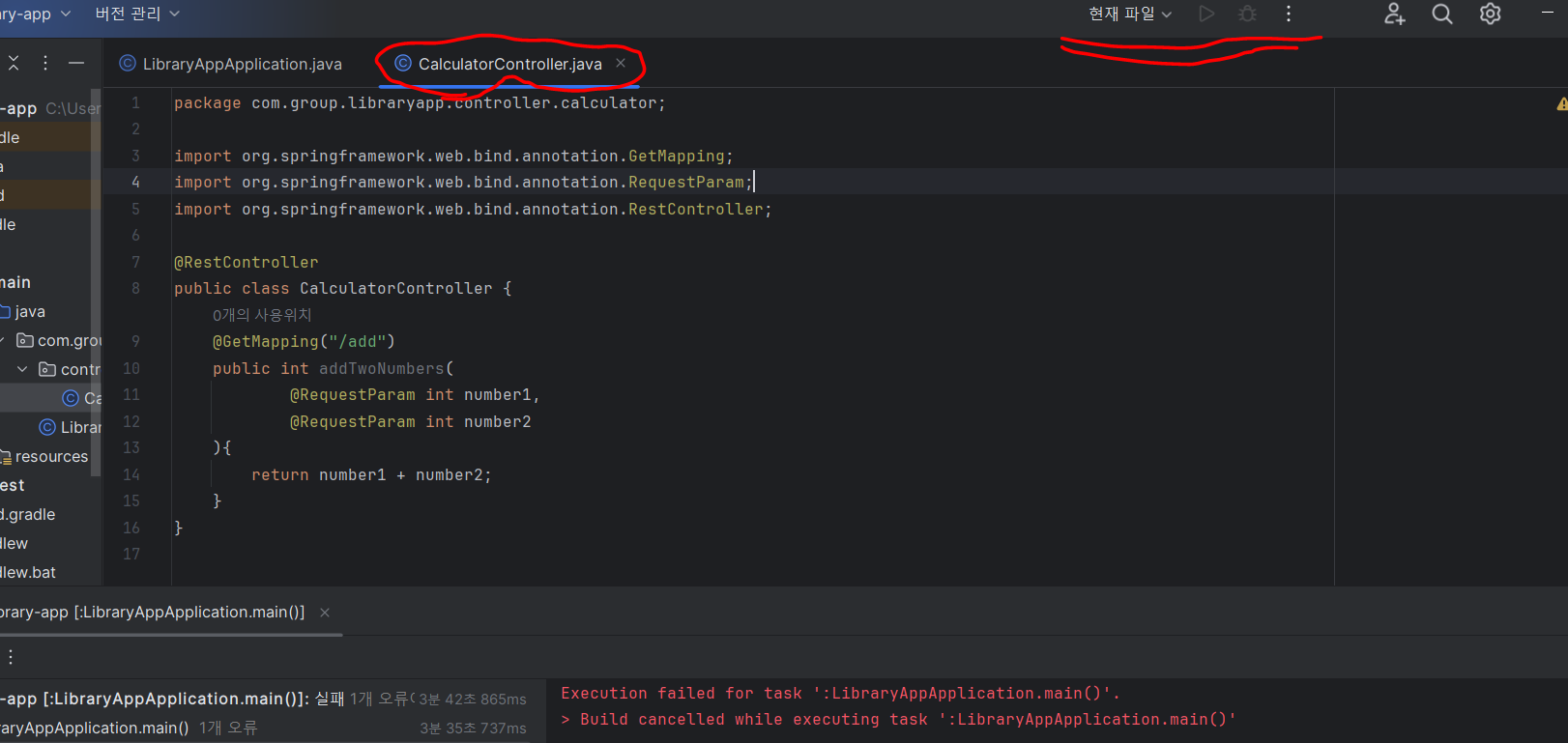
Task: Click the disabled Run play icon
Action: click(1206, 14)
